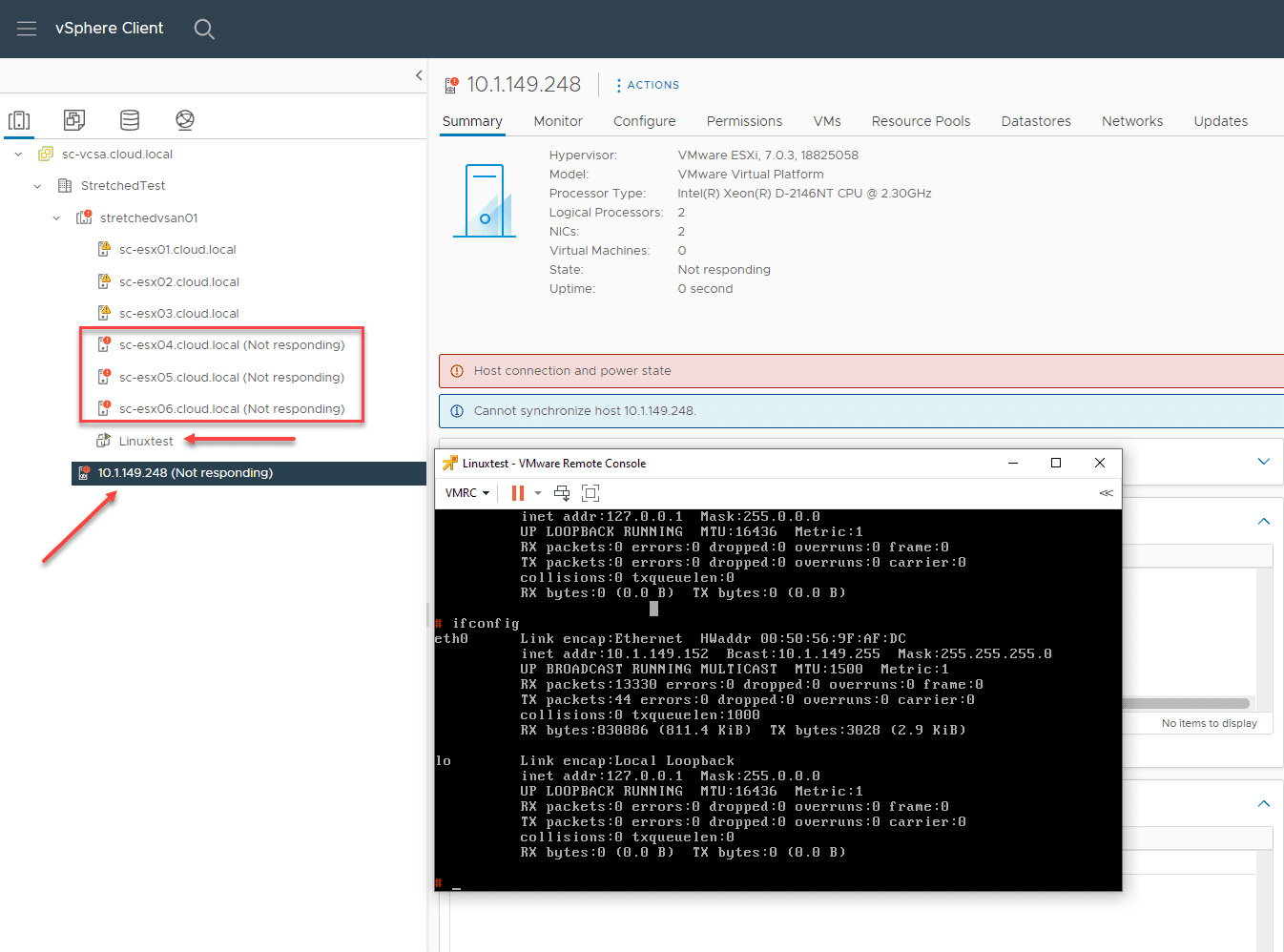
Task: Switch to Networking inventory view icon
Action: pyautogui.click(x=185, y=120)
